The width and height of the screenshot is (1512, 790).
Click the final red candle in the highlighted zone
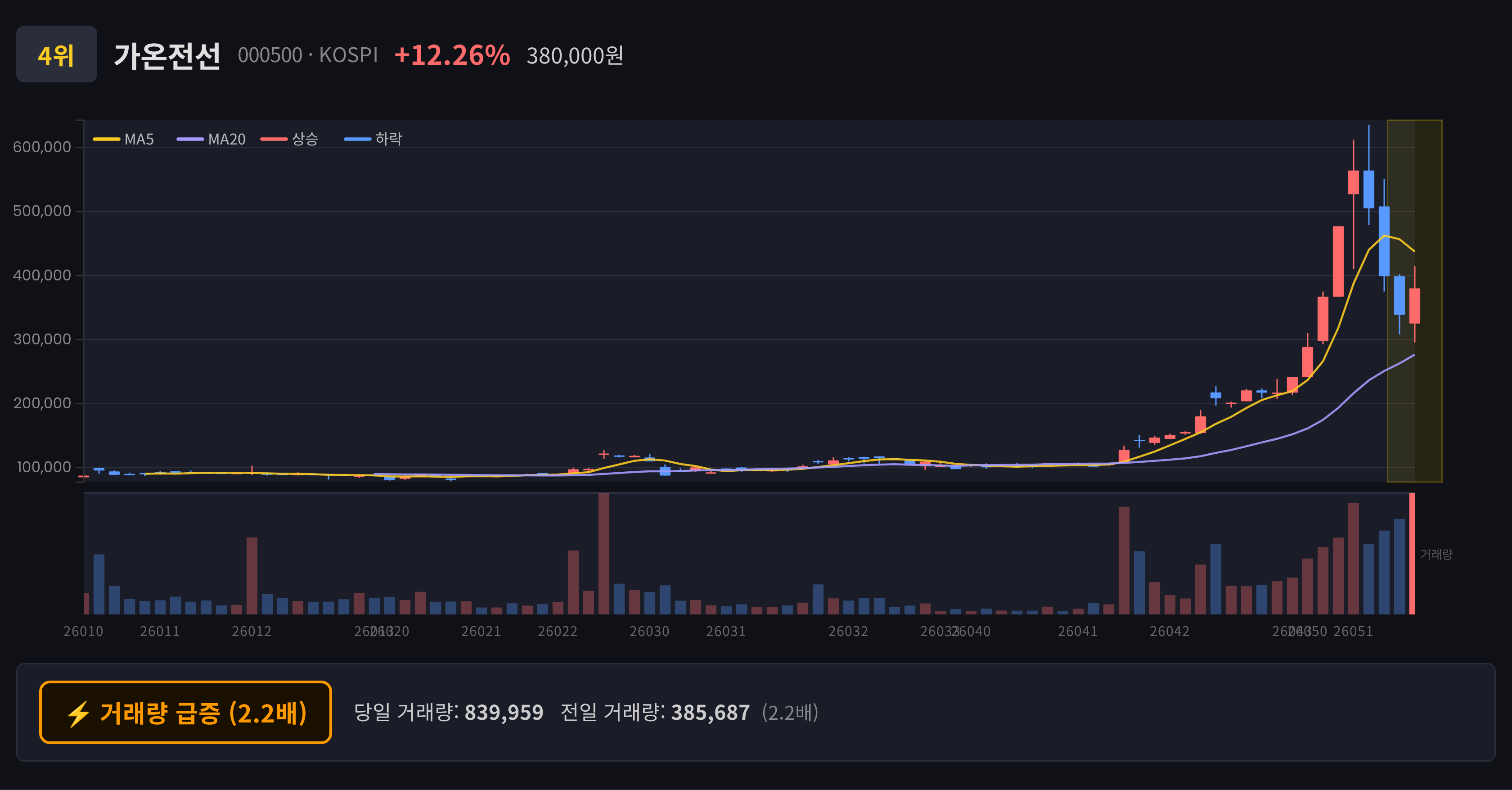click(1414, 305)
